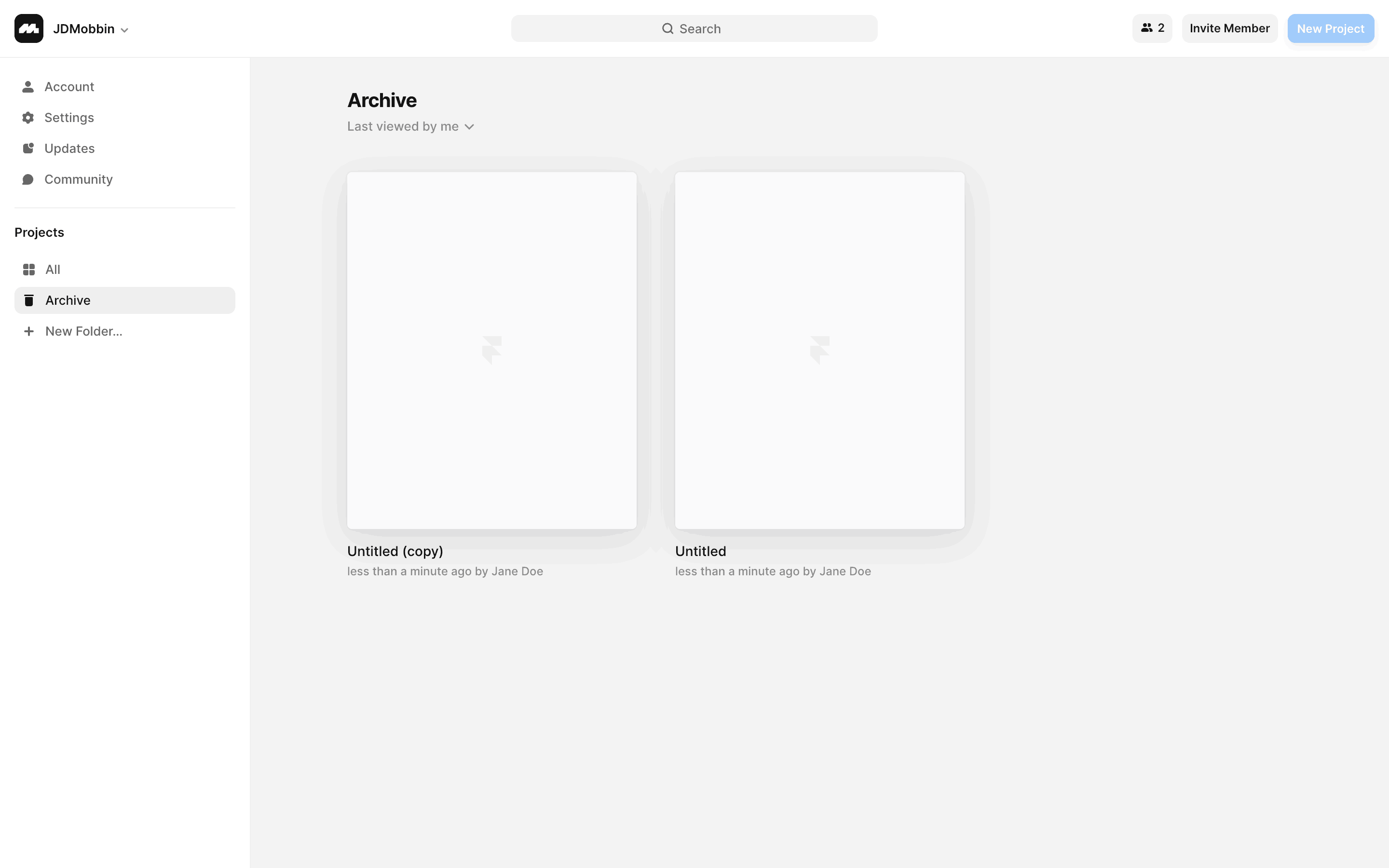
Task: Expand the JDMobbin workspace dropdown chevron
Action: pyautogui.click(x=124, y=30)
